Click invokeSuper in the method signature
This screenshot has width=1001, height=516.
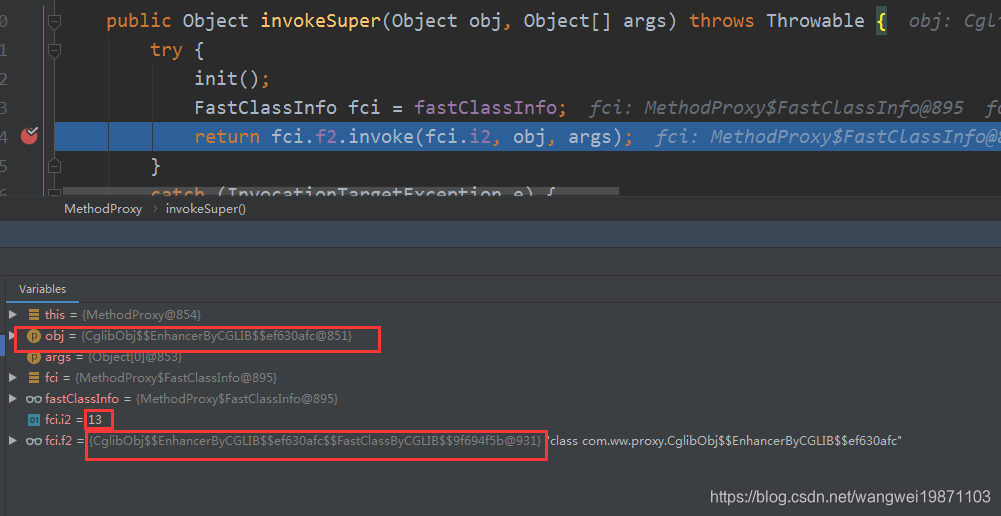point(320,21)
